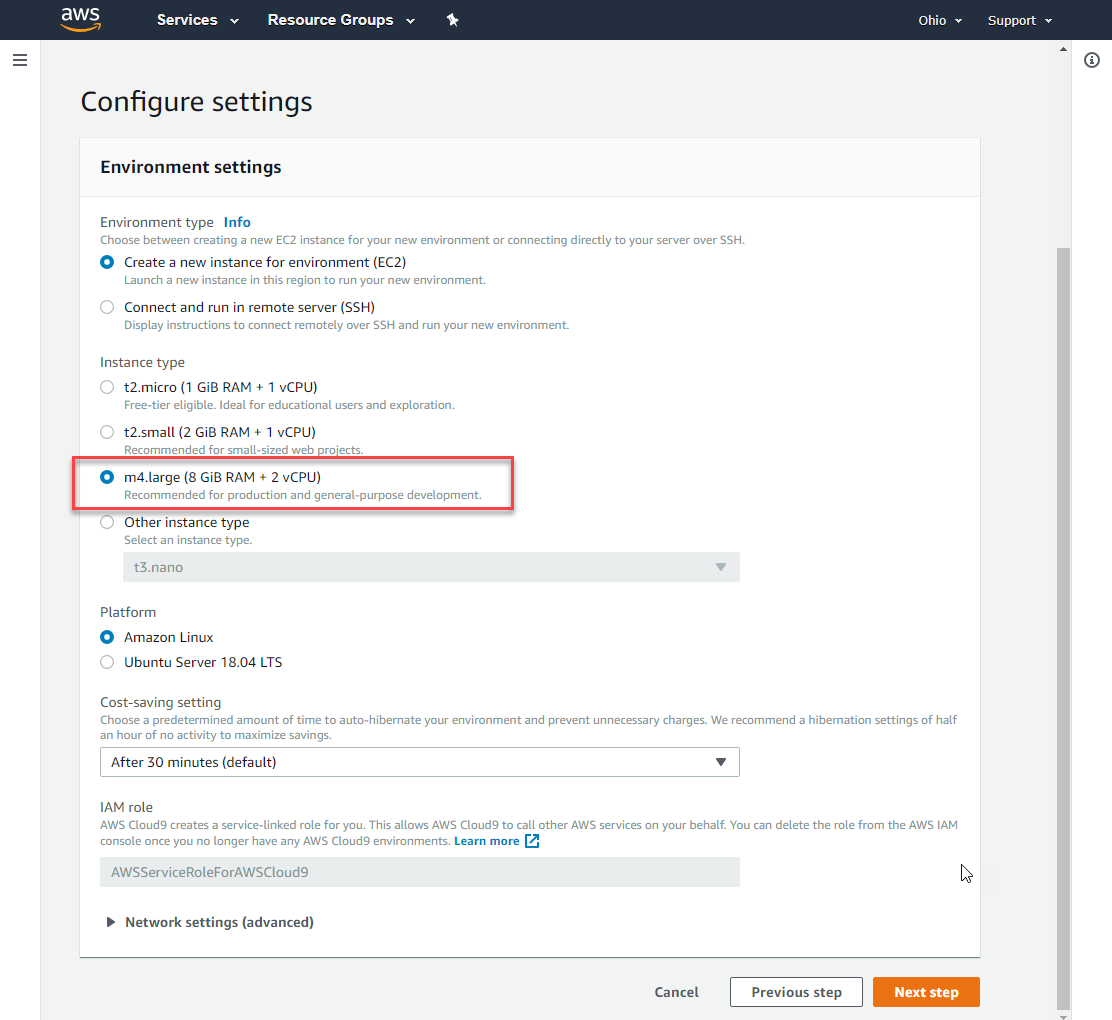Choose the t2.micro instance type
The height and width of the screenshot is (1020, 1112).
[107, 387]
